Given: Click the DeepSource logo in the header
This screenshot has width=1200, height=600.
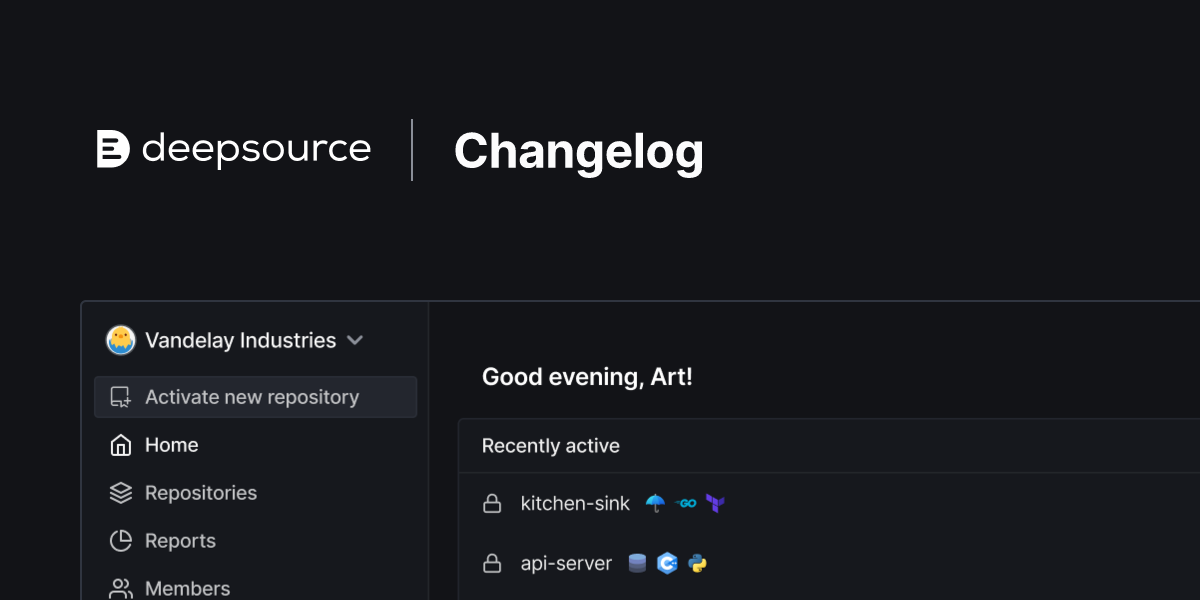Looking at the screenshot, I should pyautogui.click(x=234, y=149).
